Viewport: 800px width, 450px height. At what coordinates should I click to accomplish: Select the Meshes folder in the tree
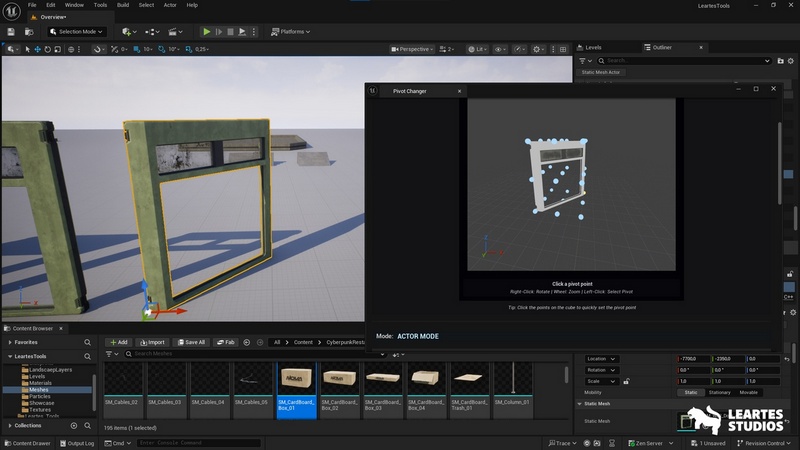(40, 389)
